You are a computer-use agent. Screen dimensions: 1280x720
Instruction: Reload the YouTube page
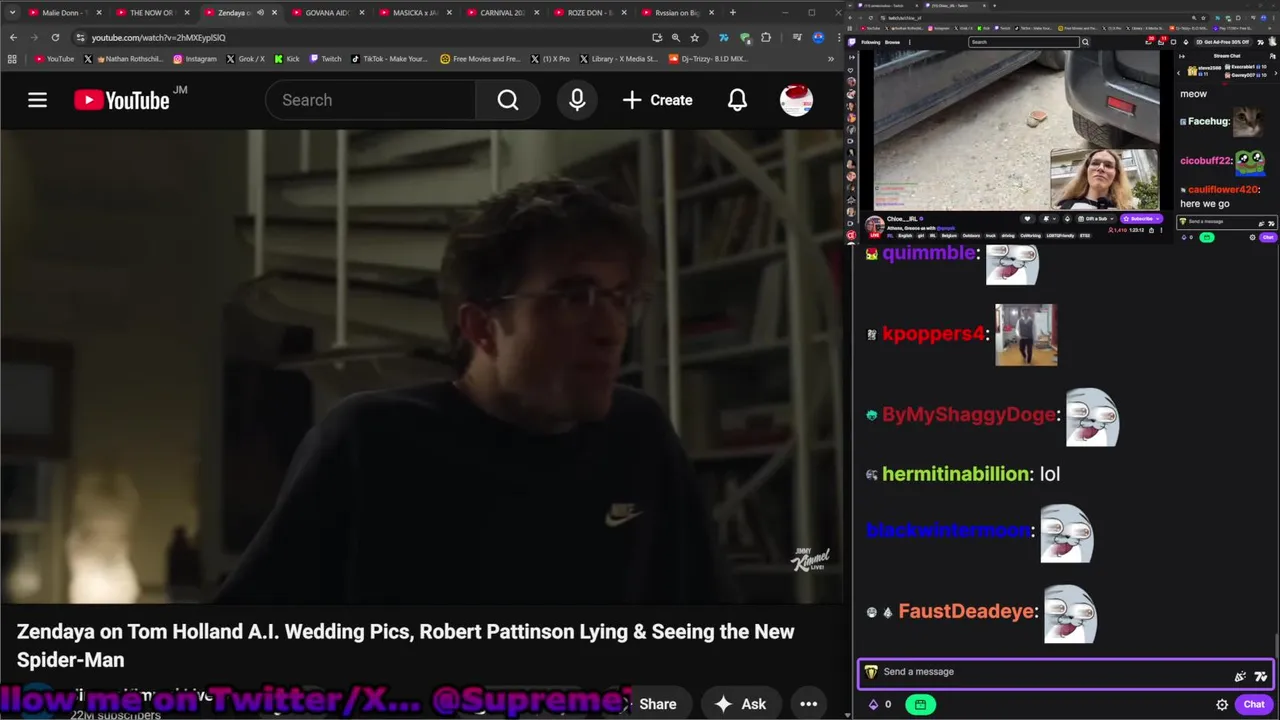pyautogui.click(x=55, y=37)
